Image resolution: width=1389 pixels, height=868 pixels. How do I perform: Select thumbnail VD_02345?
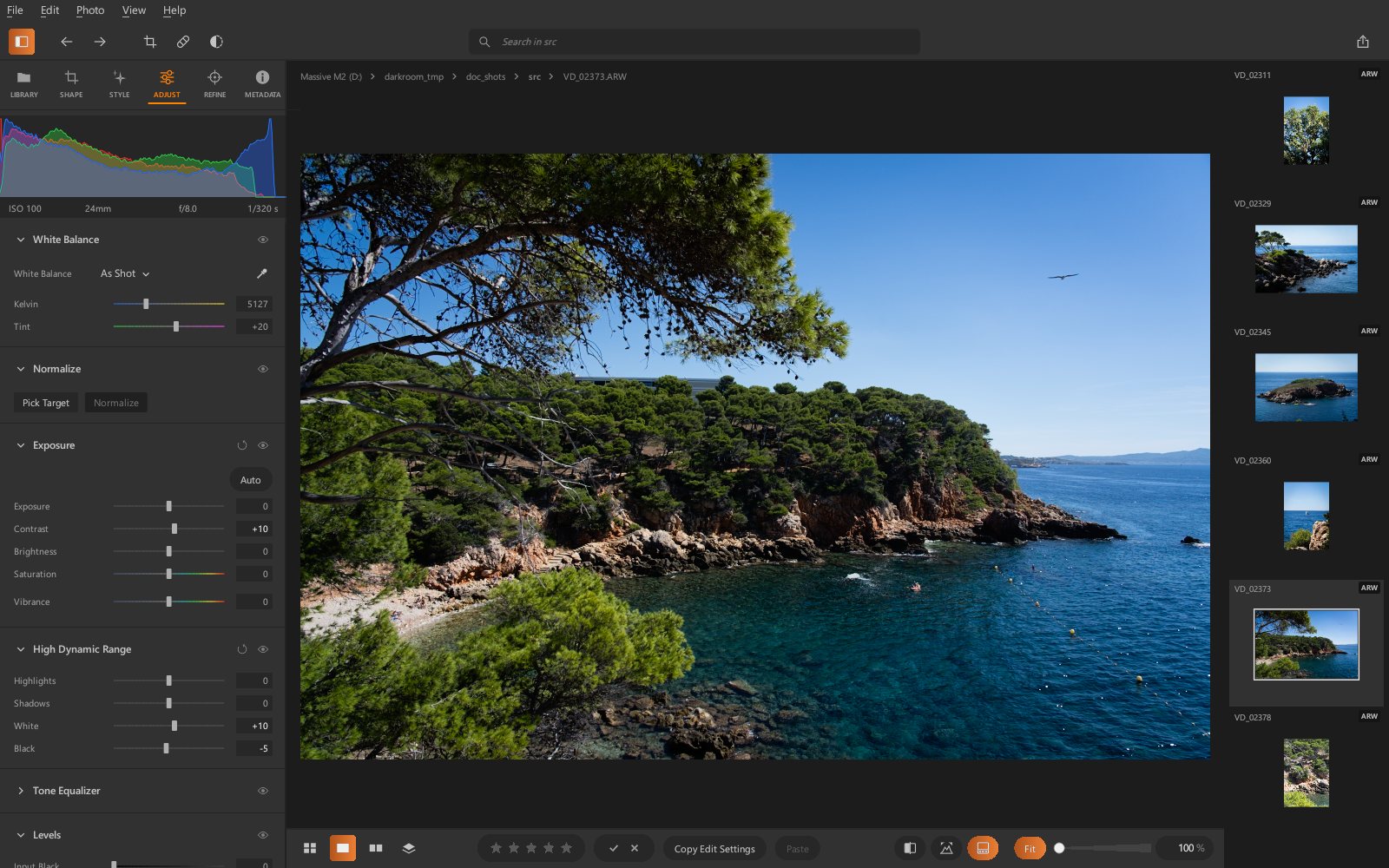1306,387
